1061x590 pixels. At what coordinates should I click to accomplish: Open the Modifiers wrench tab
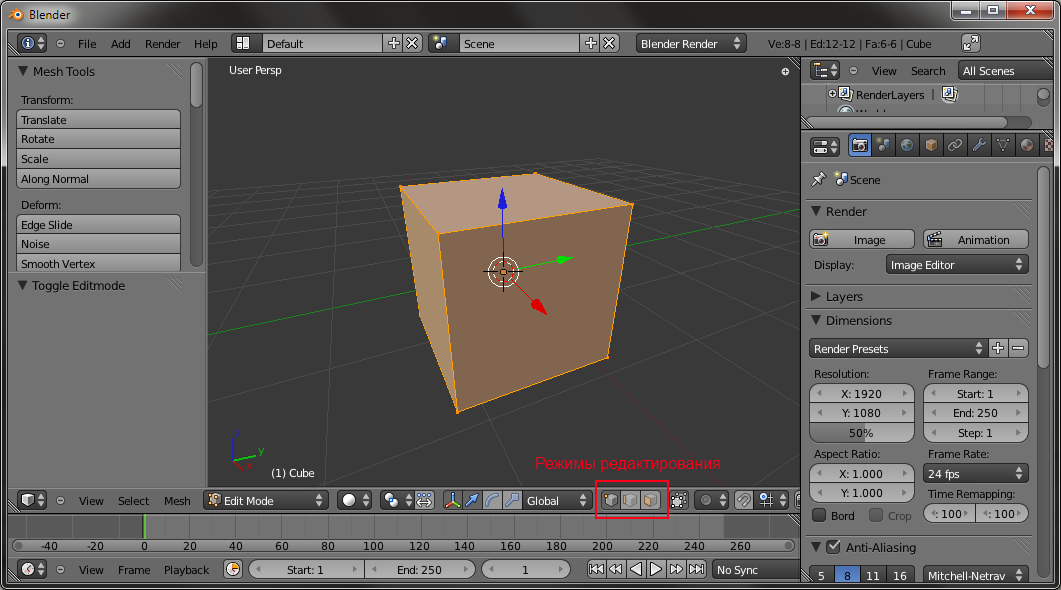point(979,146)
